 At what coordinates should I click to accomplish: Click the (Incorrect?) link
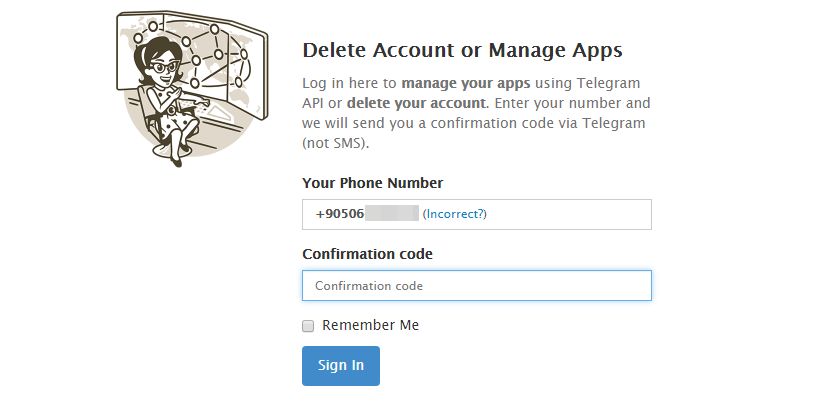[454, 214]
